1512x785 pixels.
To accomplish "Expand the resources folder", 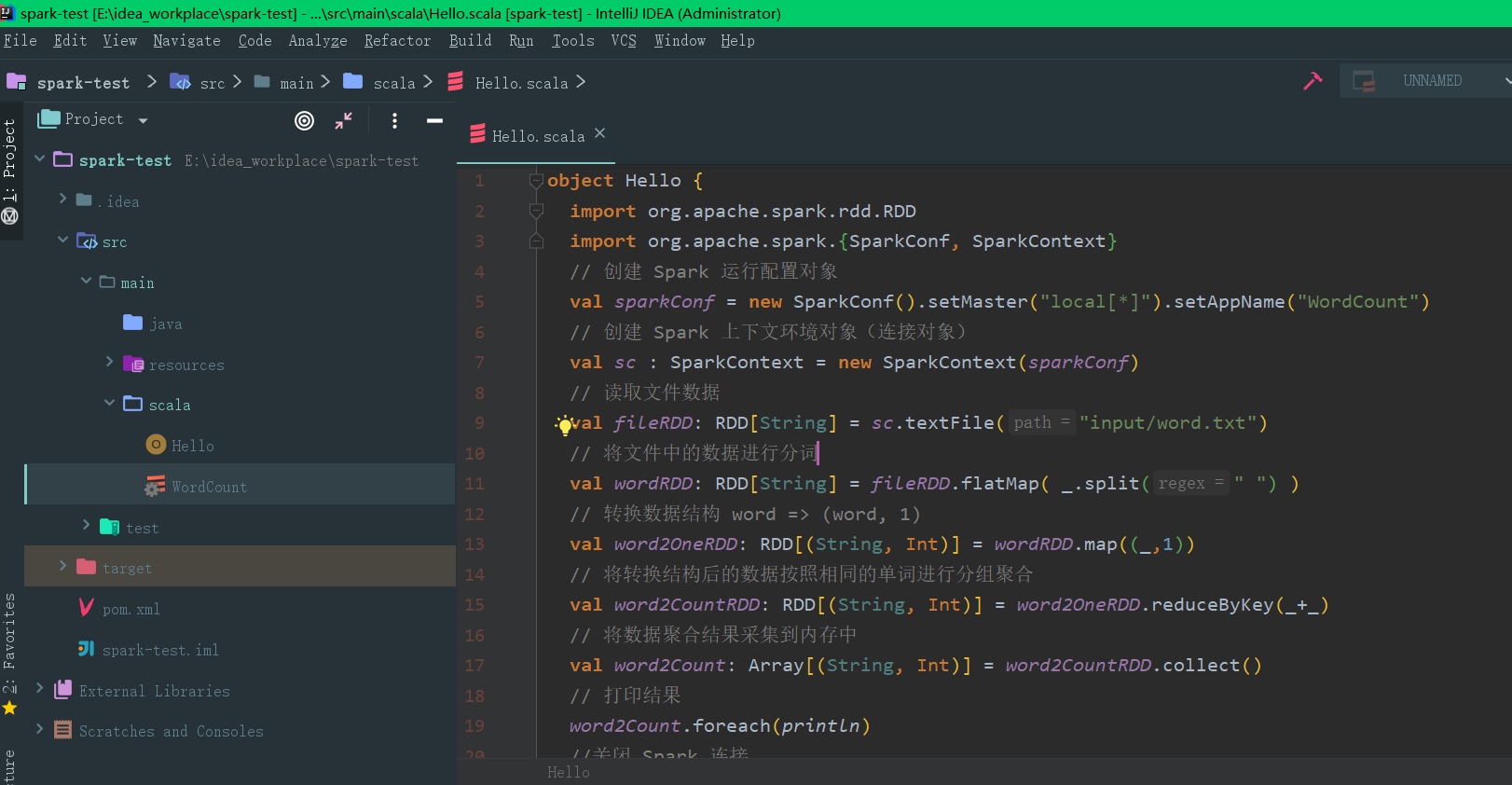I will 110,362.
